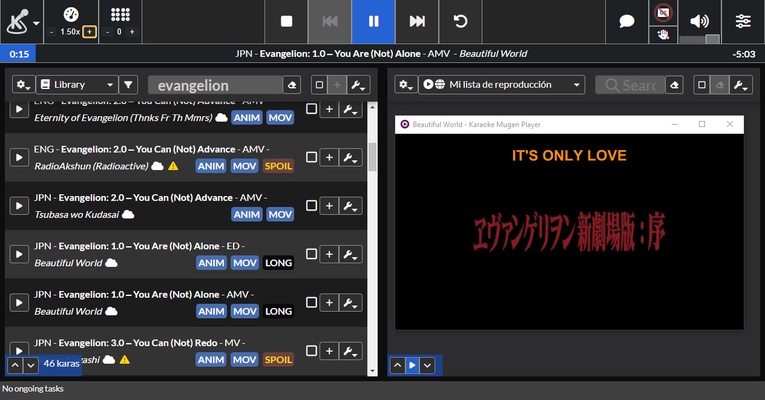Viewport: 765px width, 400px height.
Task: Click the playback speed gauge icon
Action: pyautogui.click(x=71, y=14)
